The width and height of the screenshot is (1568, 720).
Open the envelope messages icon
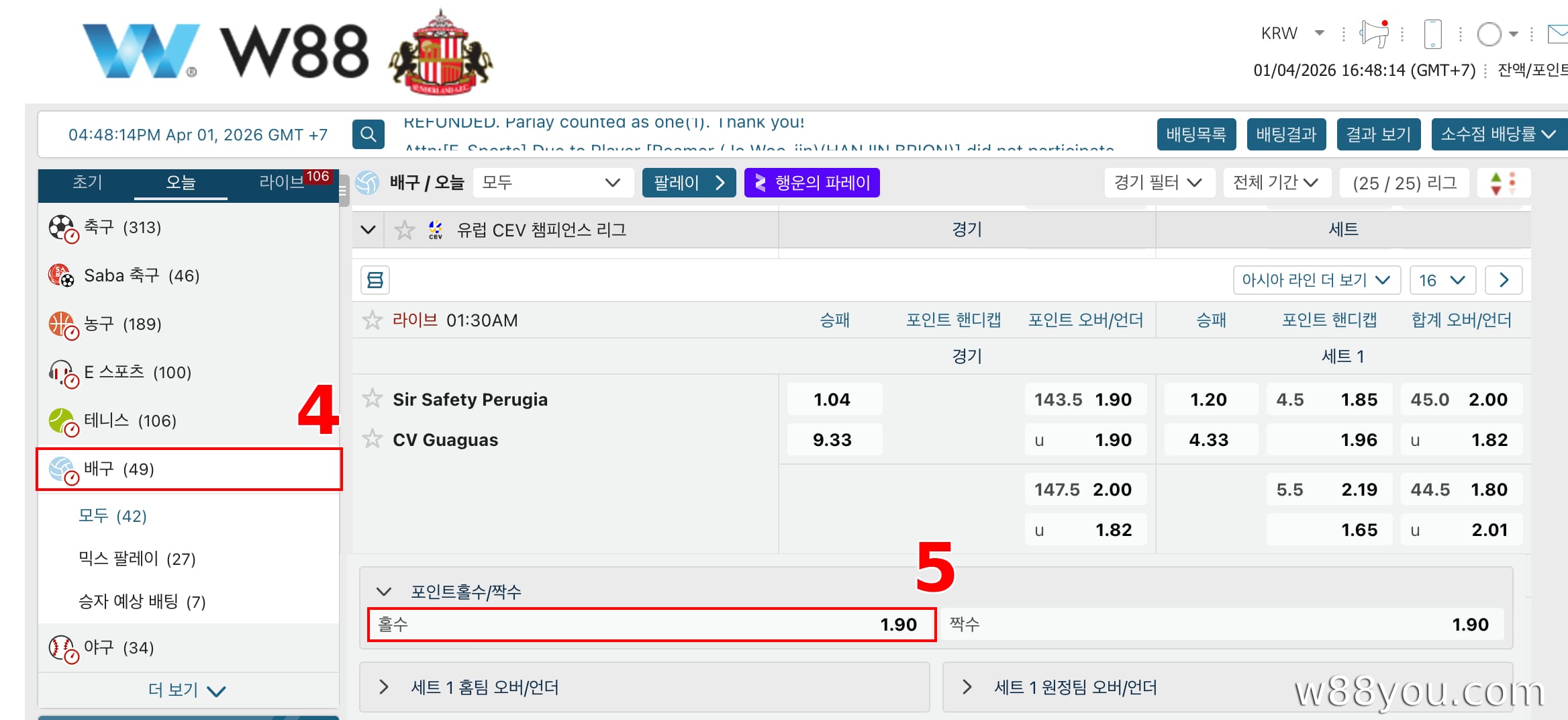tap(1557, 34)
